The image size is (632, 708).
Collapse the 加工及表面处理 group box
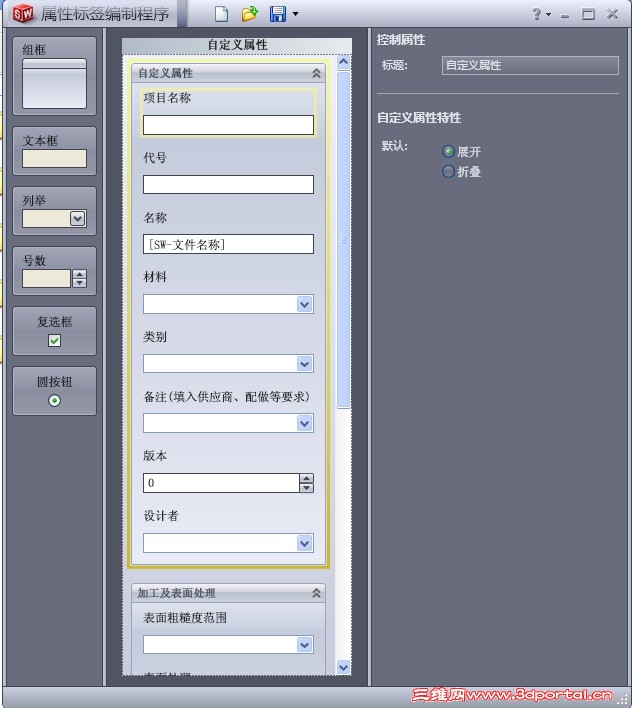pyautogui.click(x=316, y=593)
